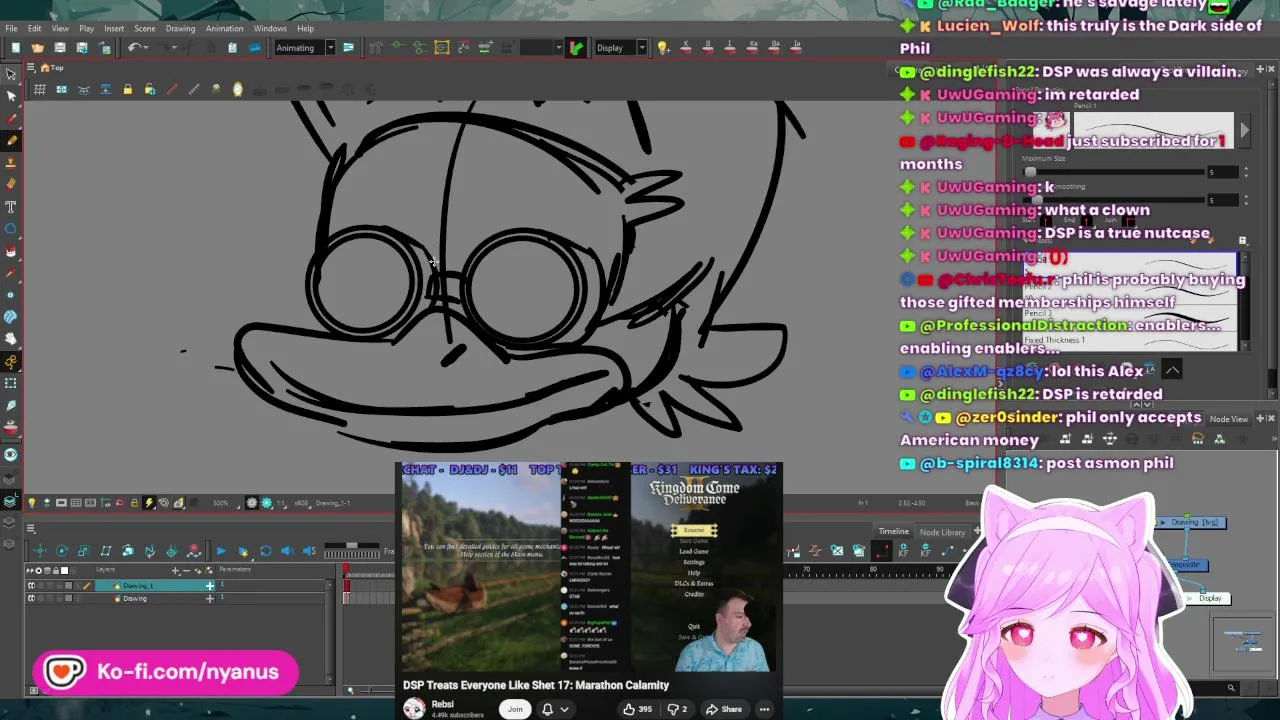
Task: Open the Animation menu
Action: (x=224, y=28)
